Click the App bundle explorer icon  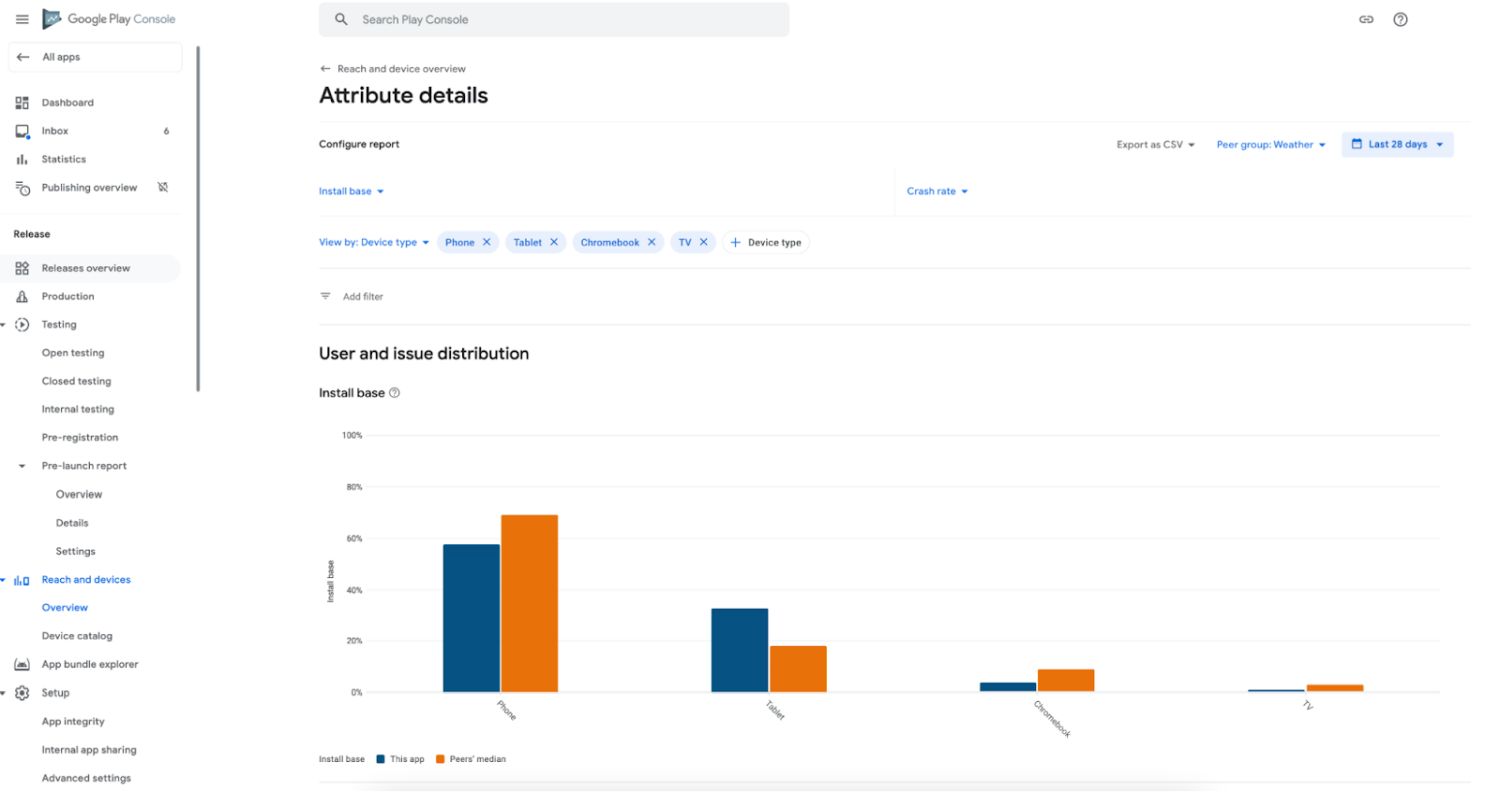pos(22,664)
